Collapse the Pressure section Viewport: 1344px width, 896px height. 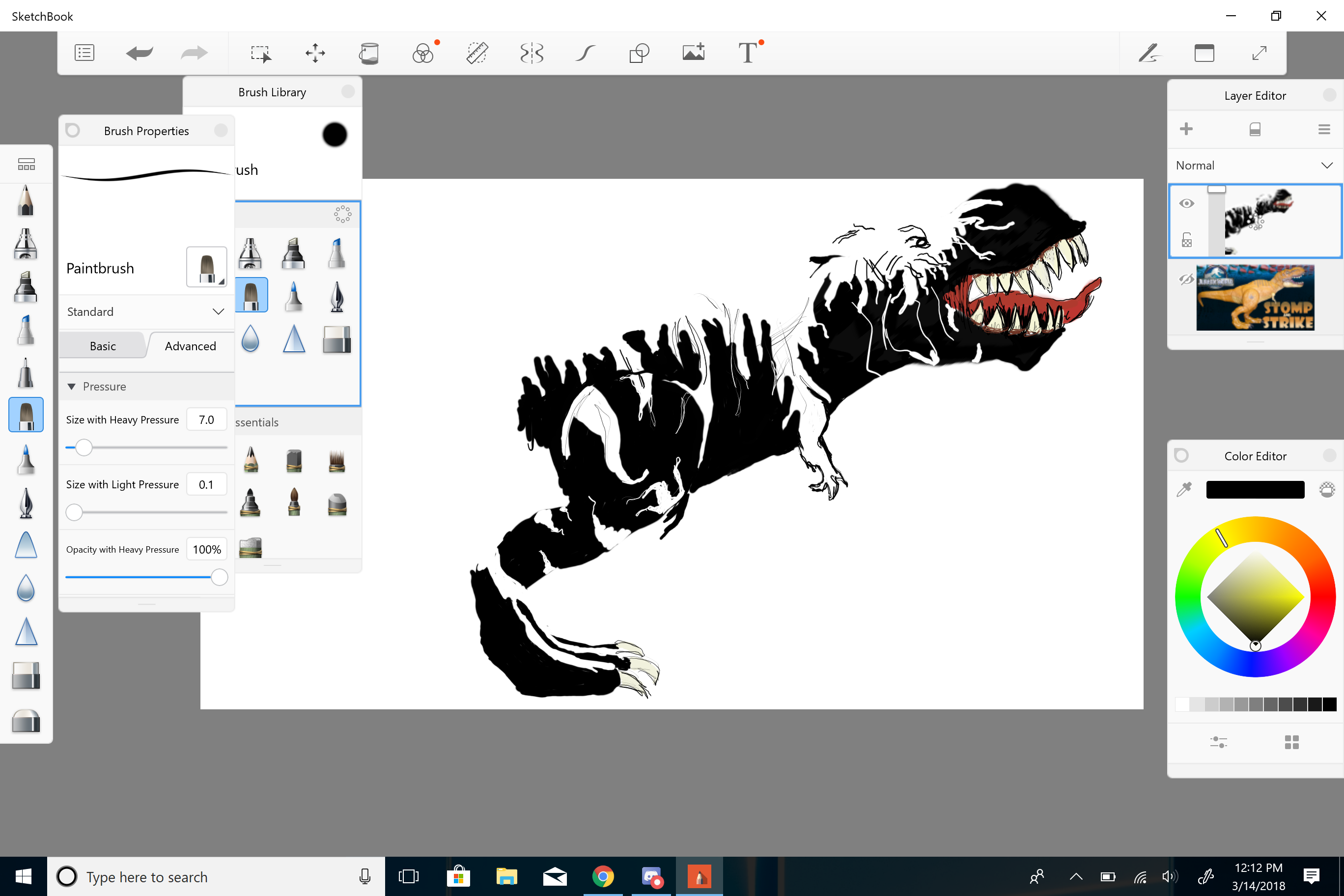click(72, 386)
